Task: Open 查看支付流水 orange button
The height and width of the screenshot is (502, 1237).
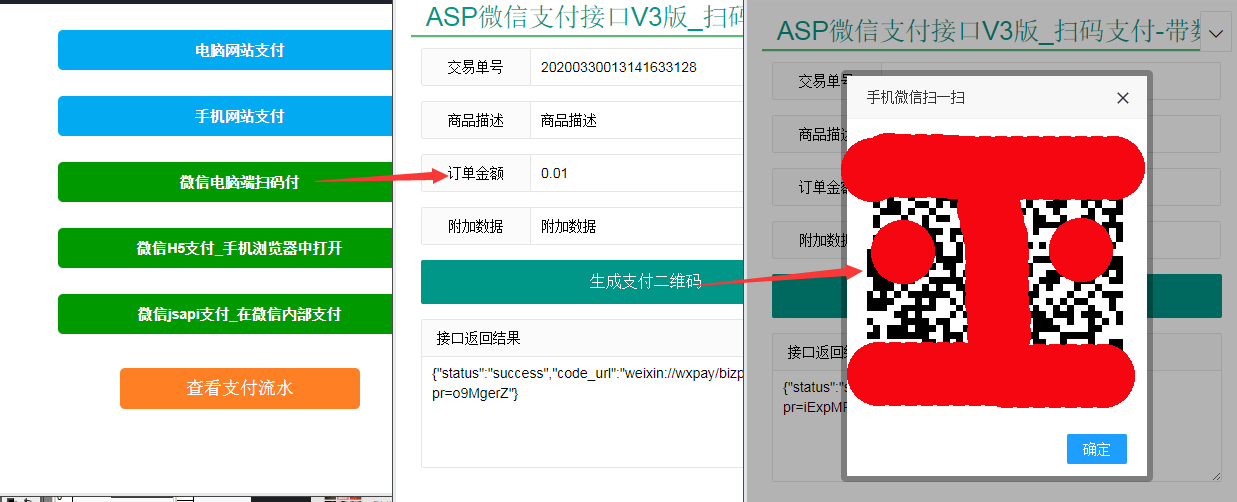Action: pos(240,388)
